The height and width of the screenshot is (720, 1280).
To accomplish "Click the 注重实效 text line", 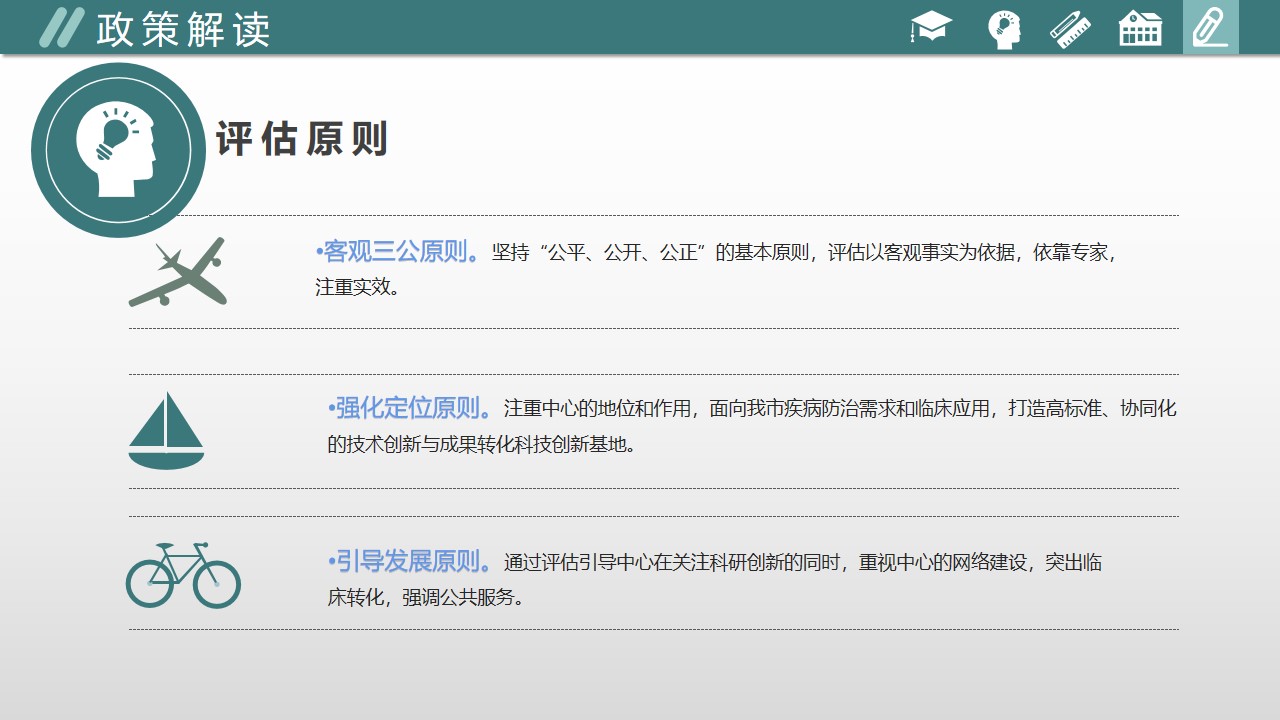I will 358,288.
